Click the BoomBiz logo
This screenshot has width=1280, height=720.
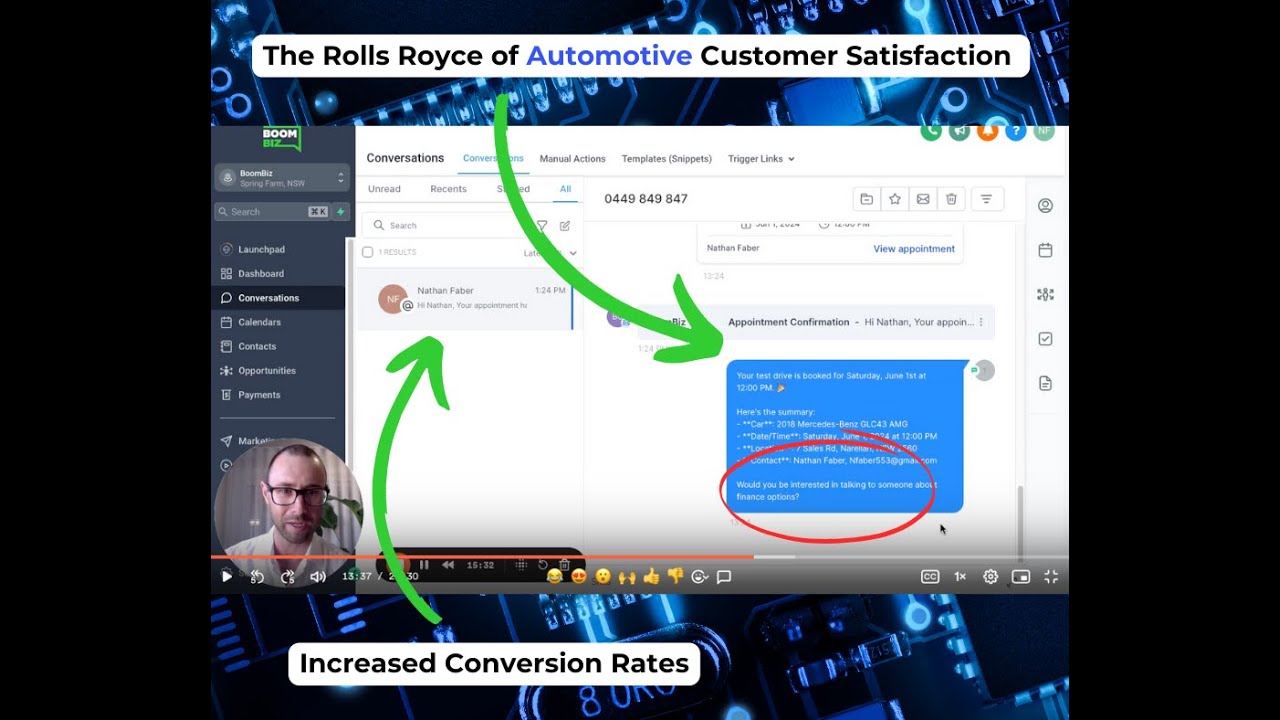pyautogui.click(x=282, y=139)
